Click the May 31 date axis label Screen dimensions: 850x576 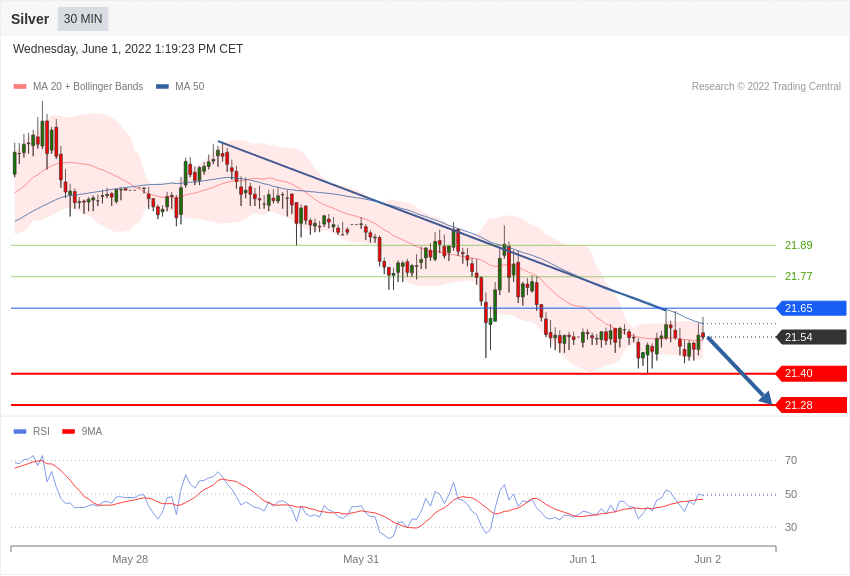click(x=361, y=559)
